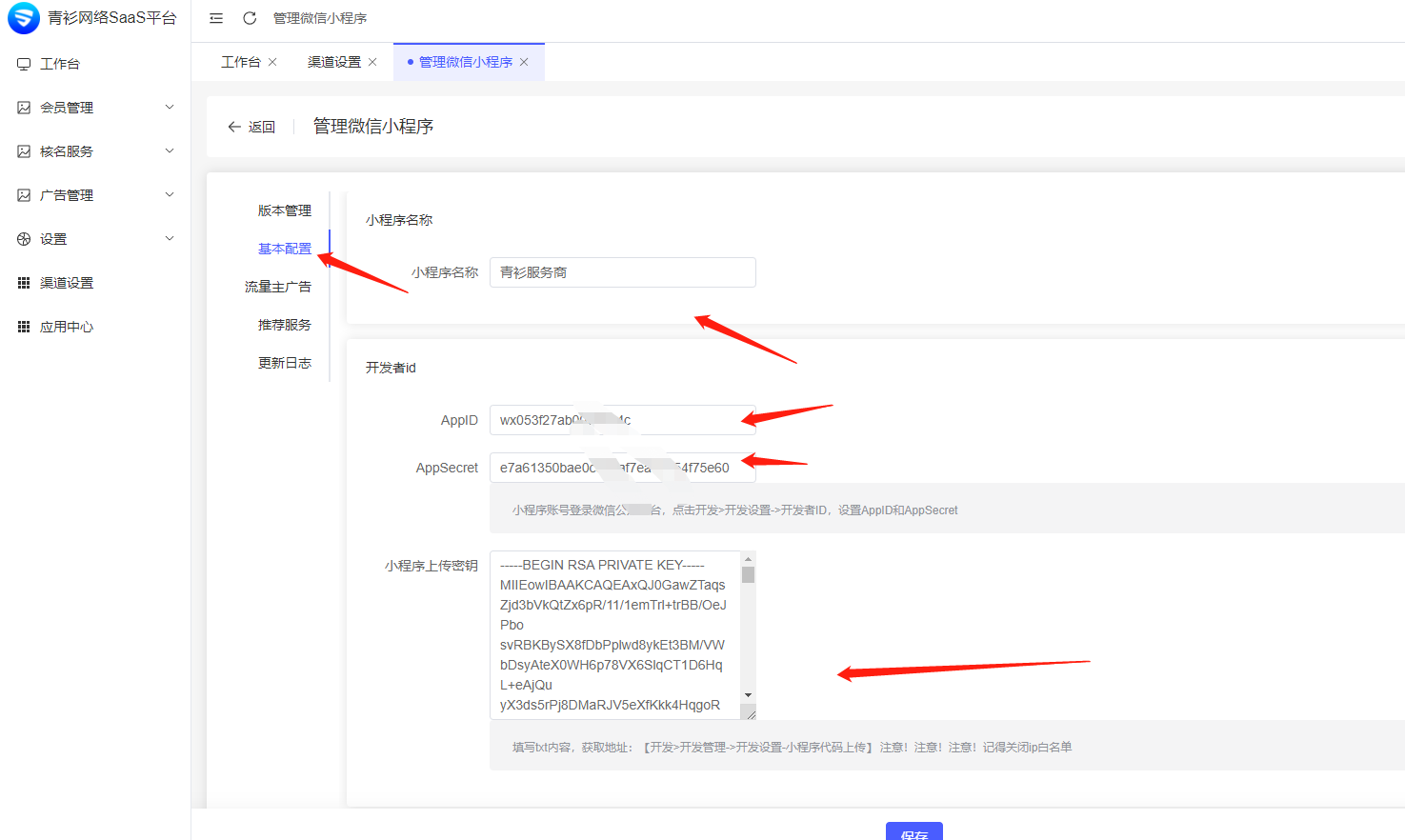Click the 应用中心 grid icon
The image size is (1405, 840).
click(x=24, y=327)
